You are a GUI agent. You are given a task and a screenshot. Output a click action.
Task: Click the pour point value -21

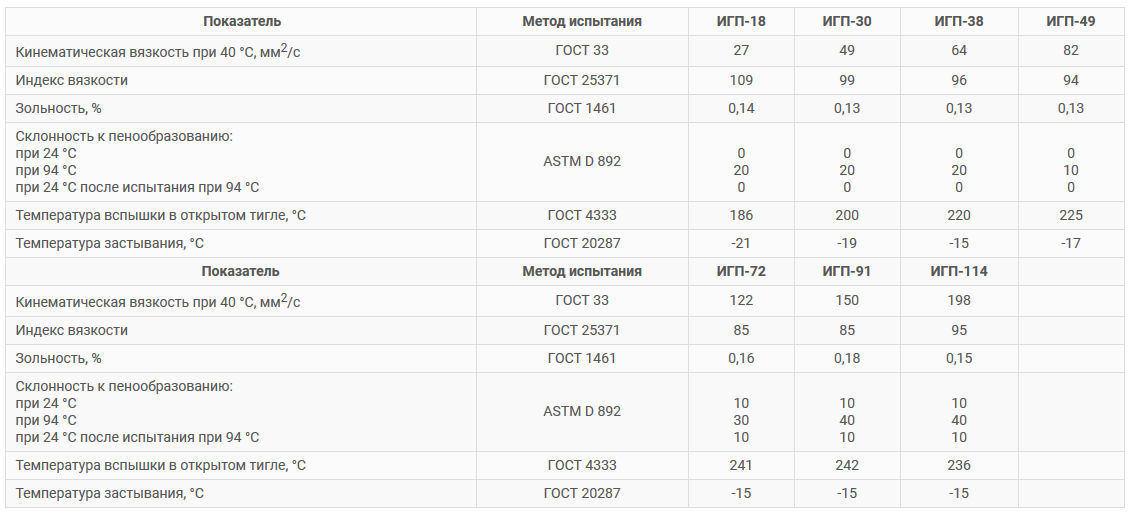pyautogui.click(x=741, y=244)
